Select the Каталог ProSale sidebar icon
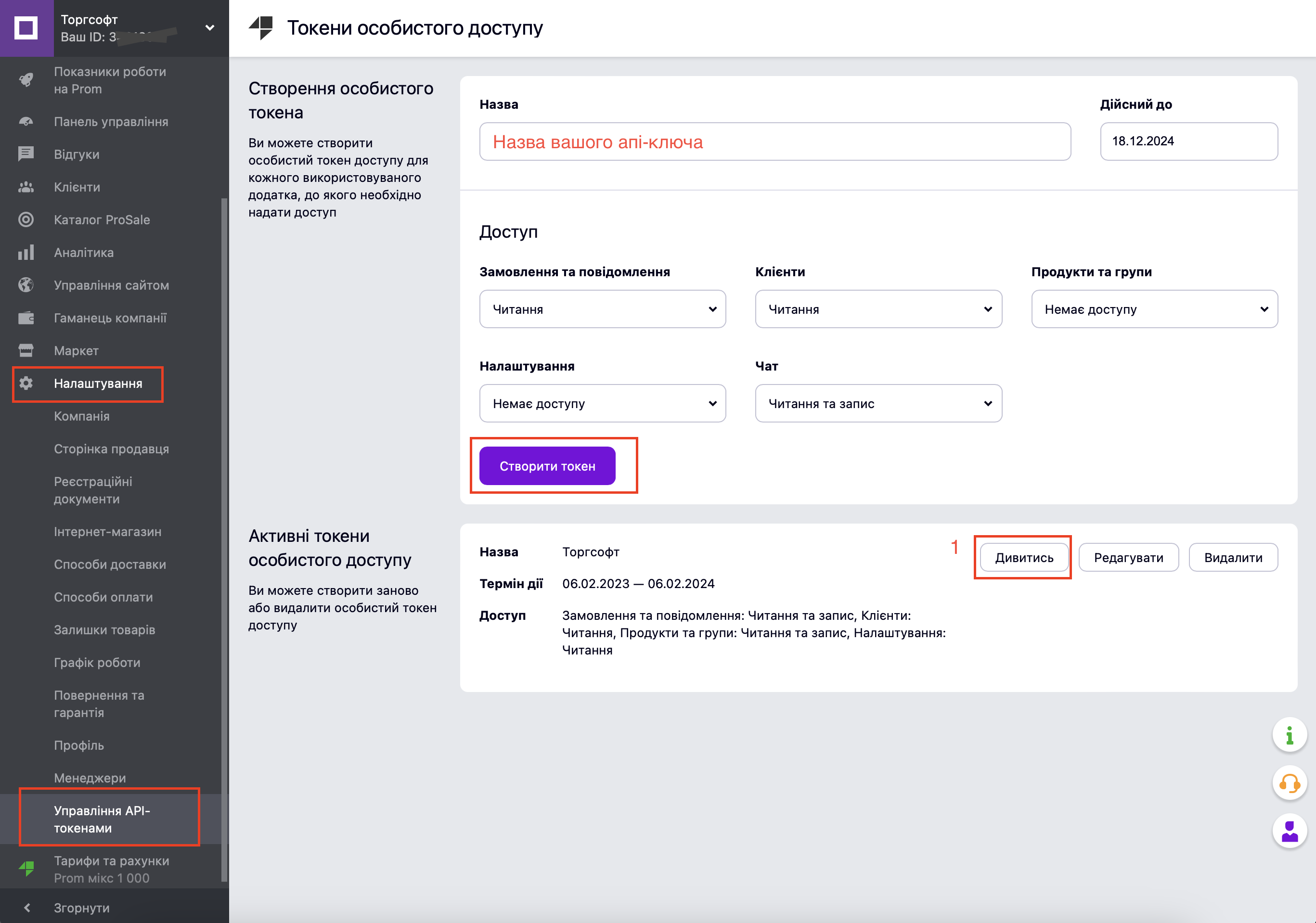The width and height of the screenshot is (1316, 923). point(26,219)
